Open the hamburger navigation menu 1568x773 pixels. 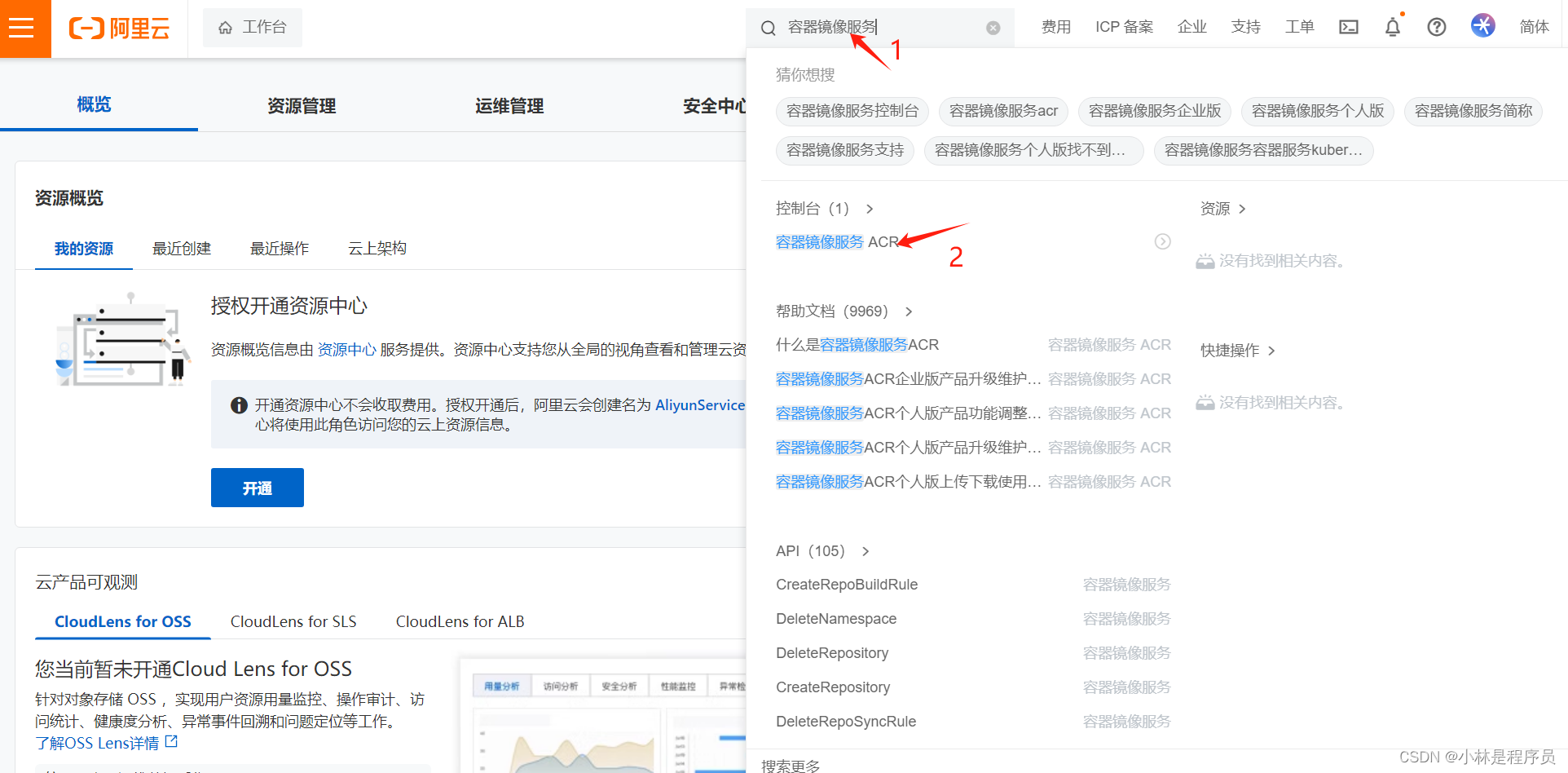tap(22, 29)
